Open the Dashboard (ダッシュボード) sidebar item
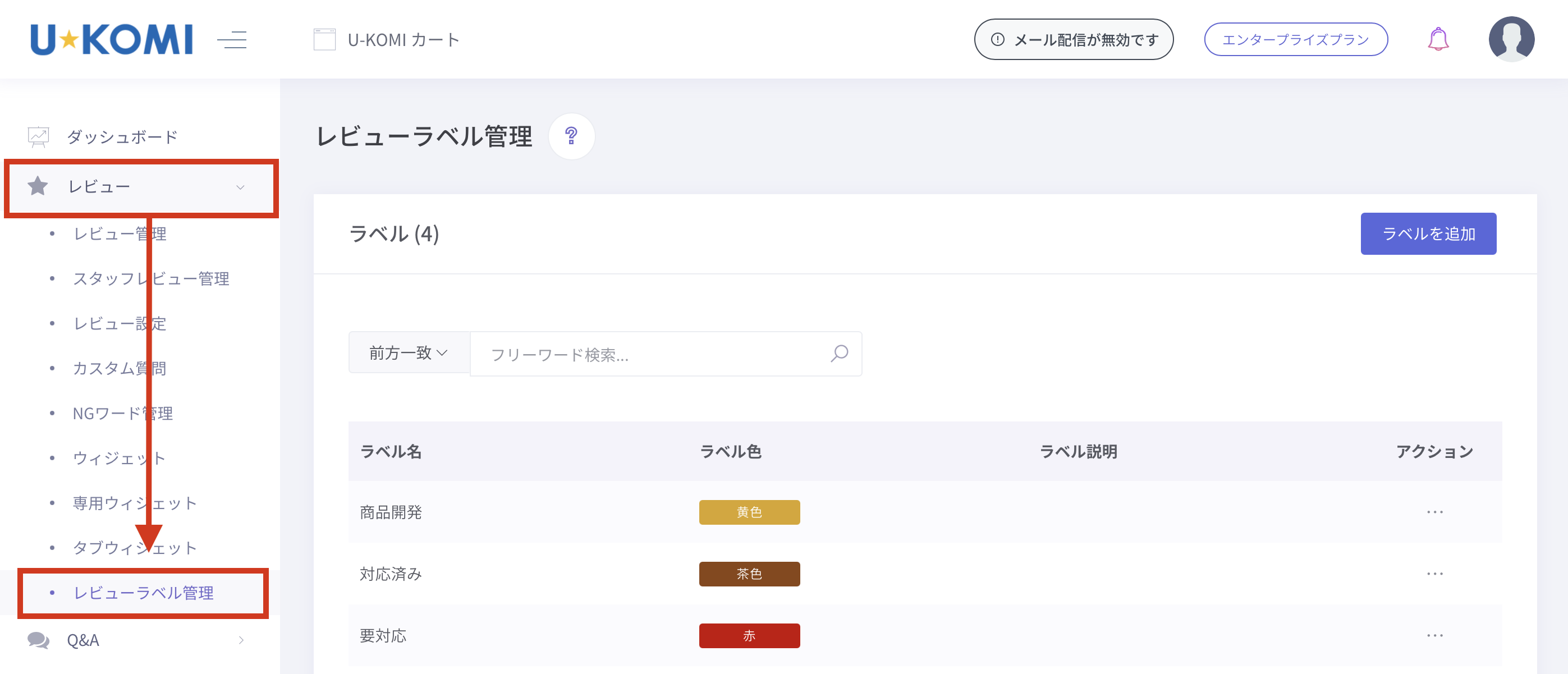This screenshot has width=1568, height=674. click(122, 137)
